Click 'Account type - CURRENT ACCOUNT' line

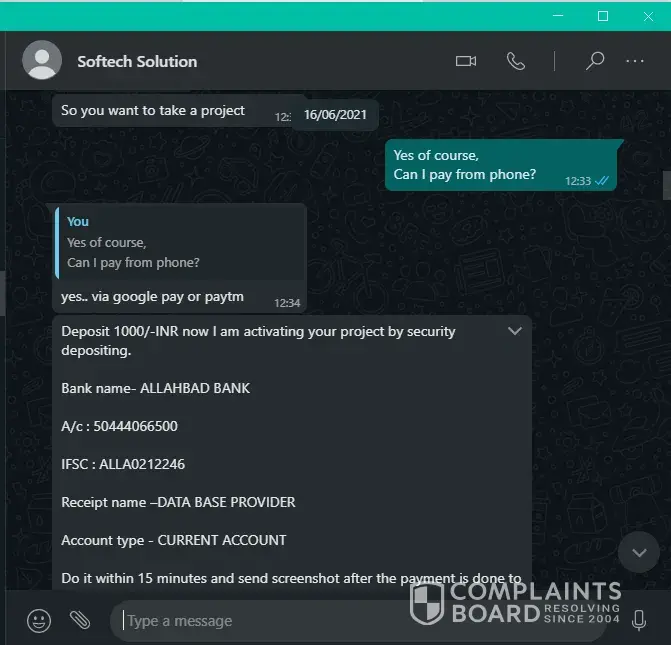pos(174,540)
